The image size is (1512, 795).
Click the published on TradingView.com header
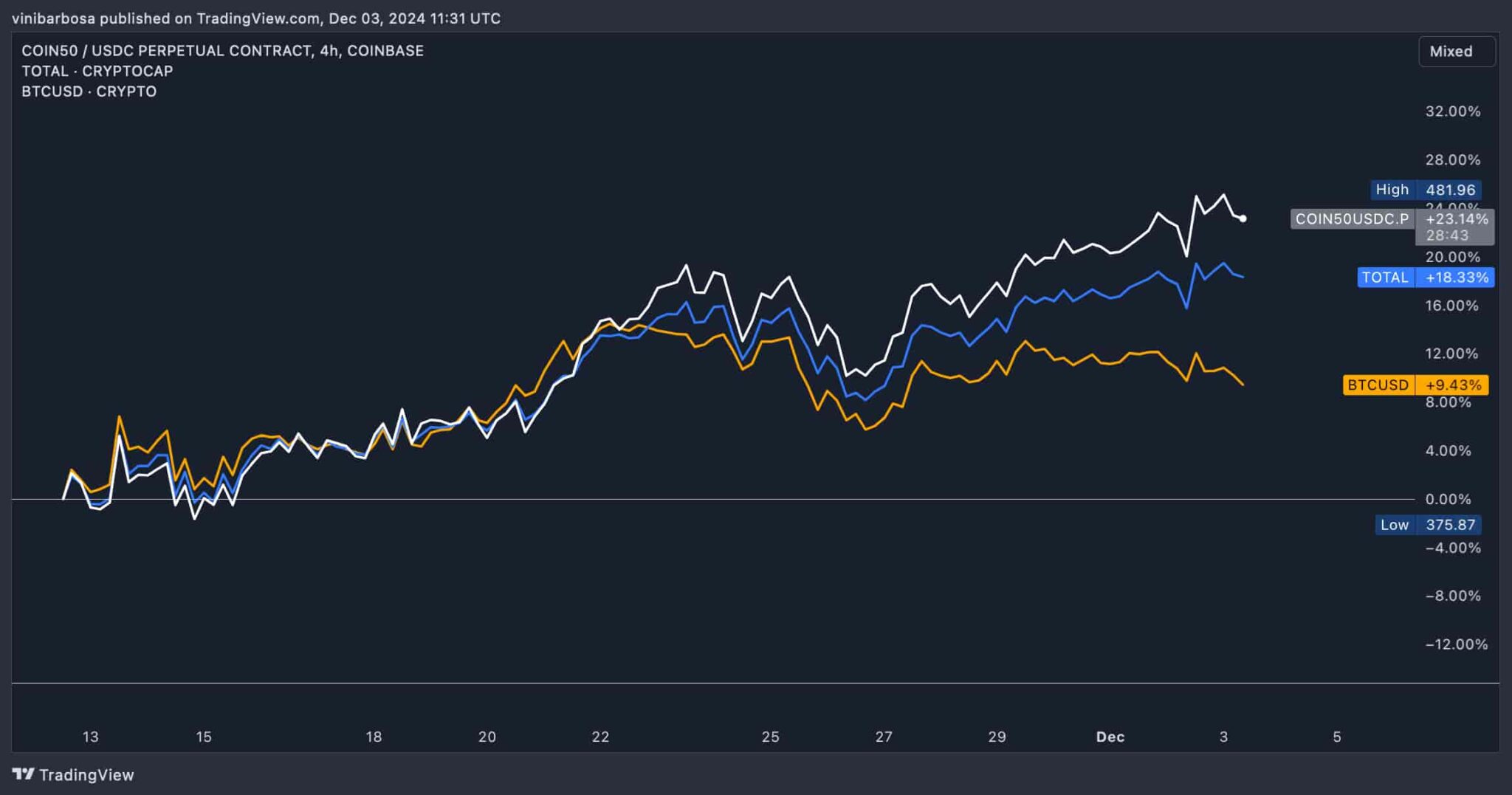255,18
